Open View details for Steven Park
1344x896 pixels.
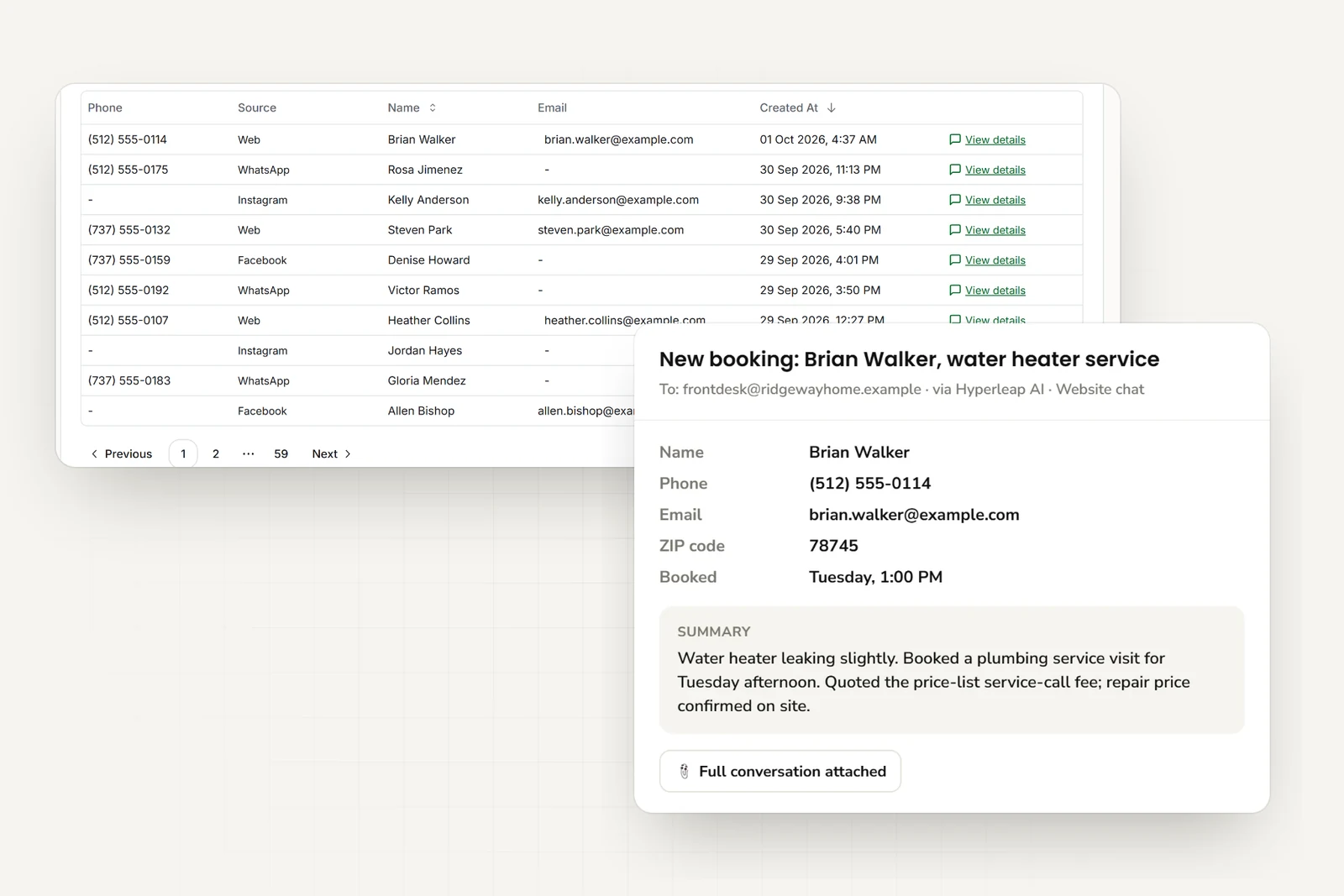point(987,230)
